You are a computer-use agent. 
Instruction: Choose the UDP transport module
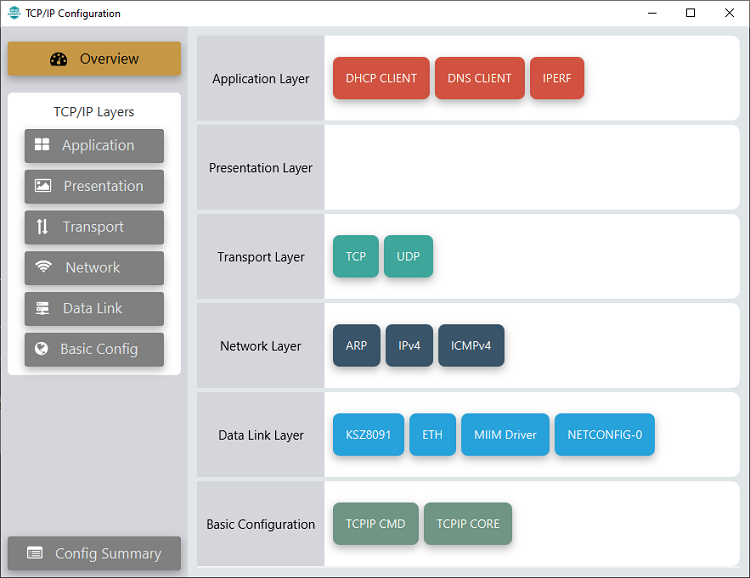[408, 257]
